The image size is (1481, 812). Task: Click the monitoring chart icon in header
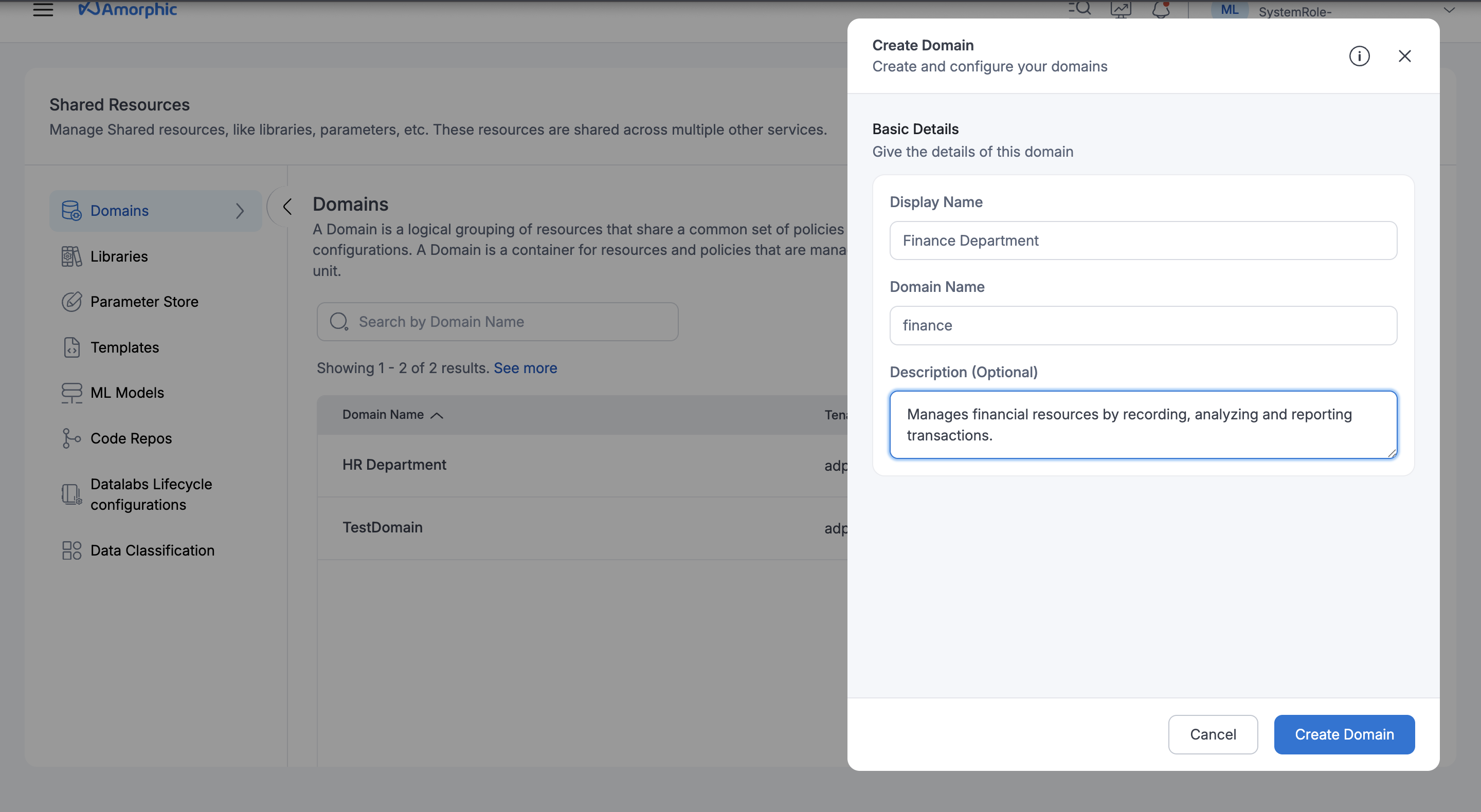tap(1121, 10)
